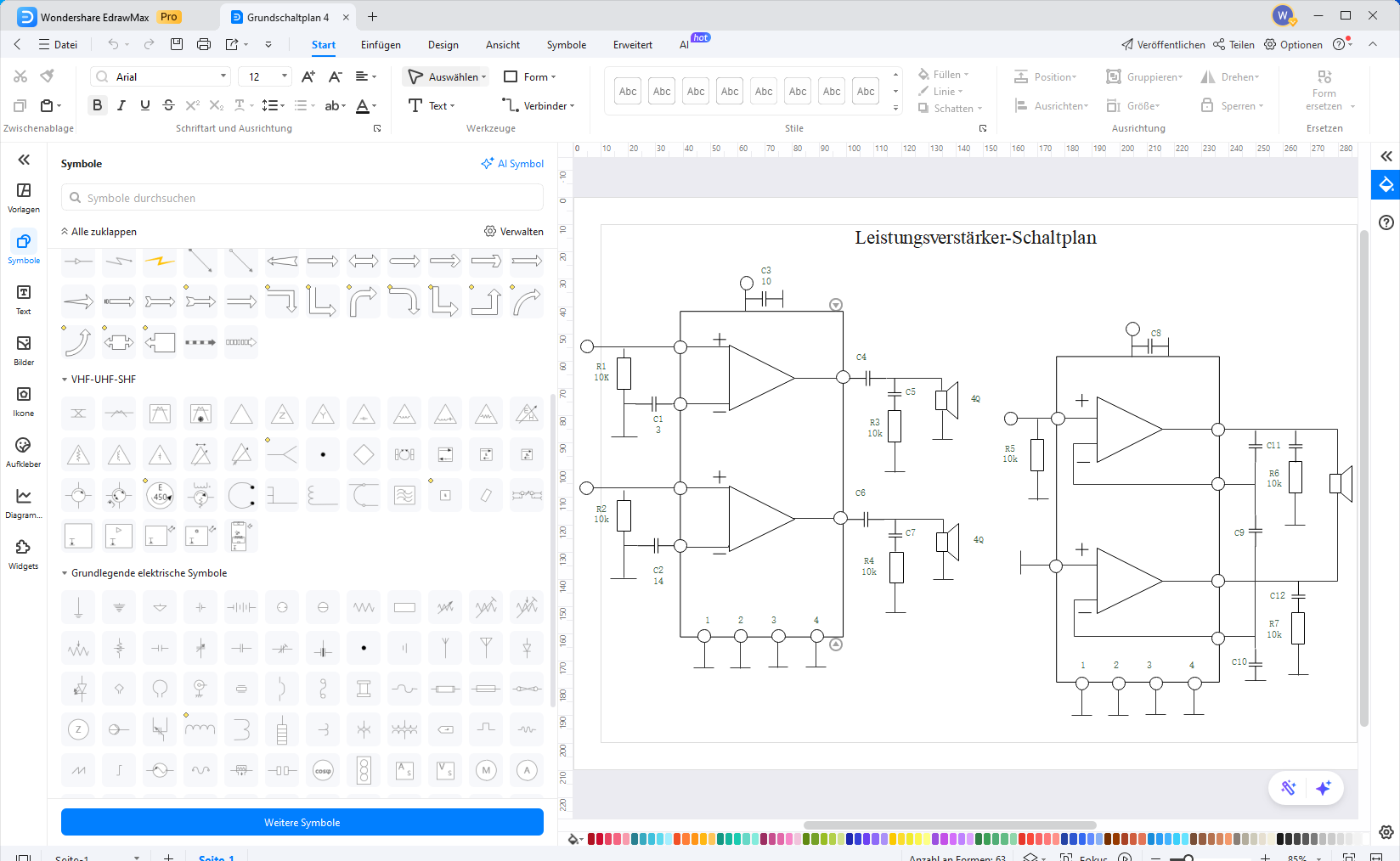Toggle strikethrough formatting
The image size is (1400, 861).
168,105
